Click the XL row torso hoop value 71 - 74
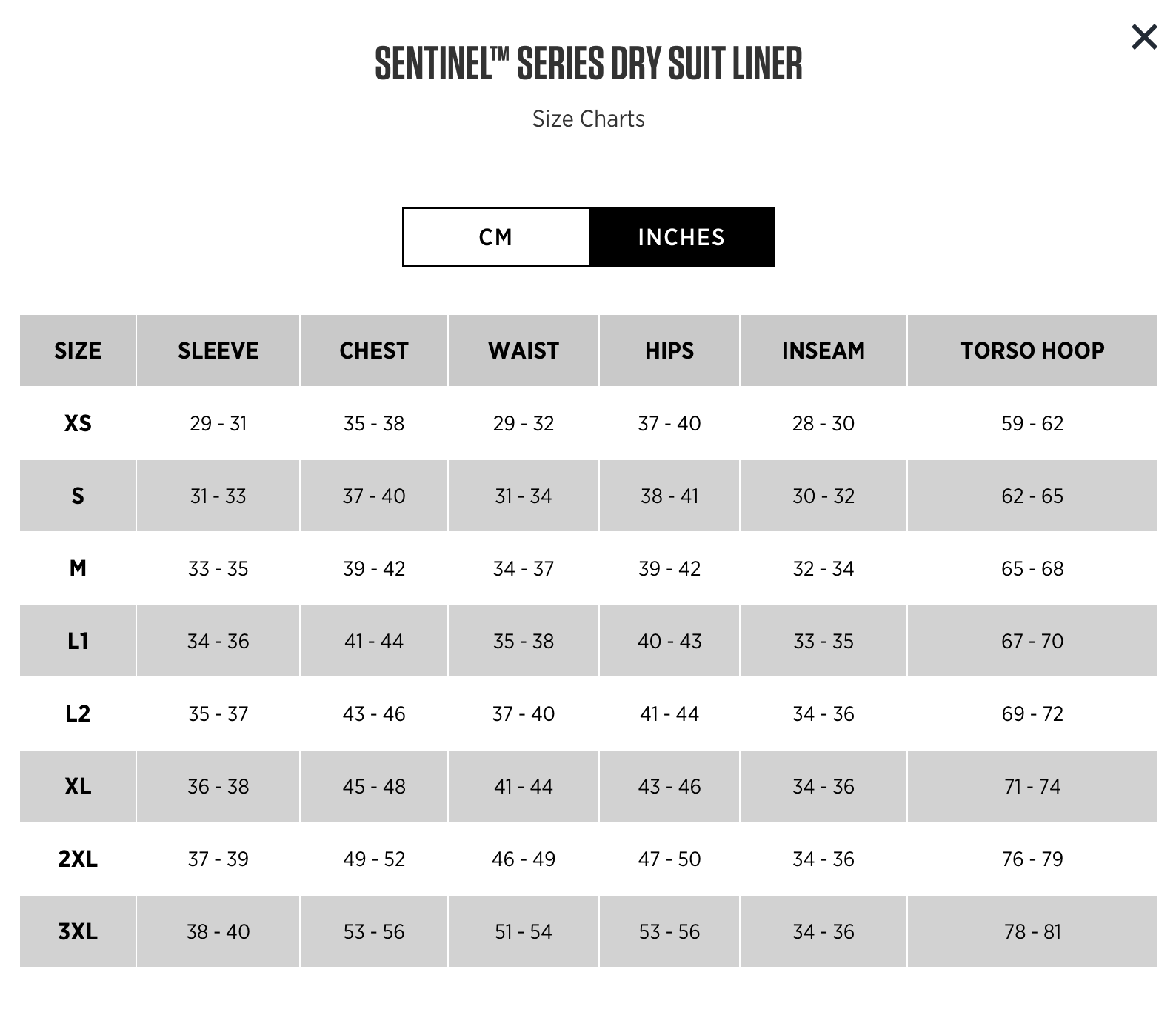Image resolution: width=1176 pixels, height=1018 pixels. 1032,786
